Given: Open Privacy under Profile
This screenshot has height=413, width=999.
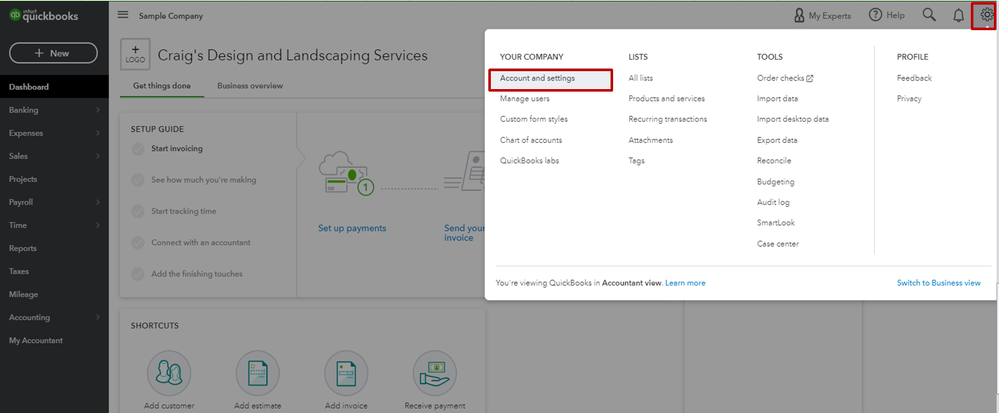Looking at the screenshot, I should pos(909,99).
